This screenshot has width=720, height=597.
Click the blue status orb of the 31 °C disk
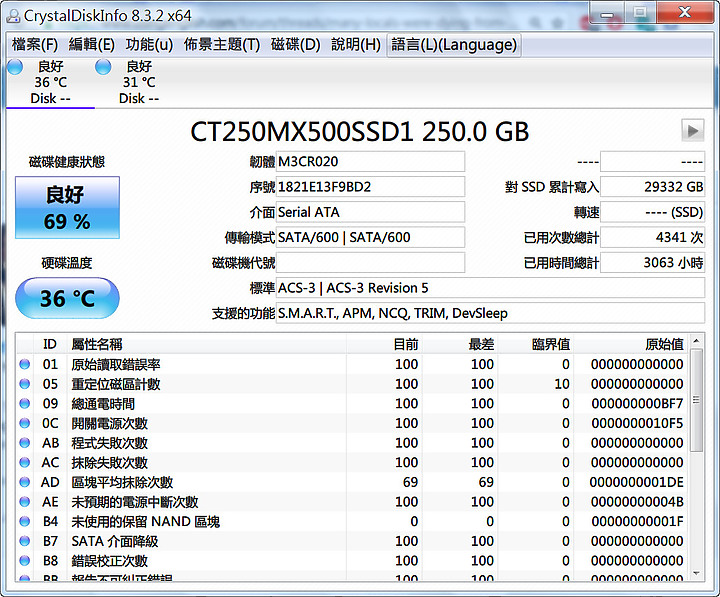coord(103,67)
